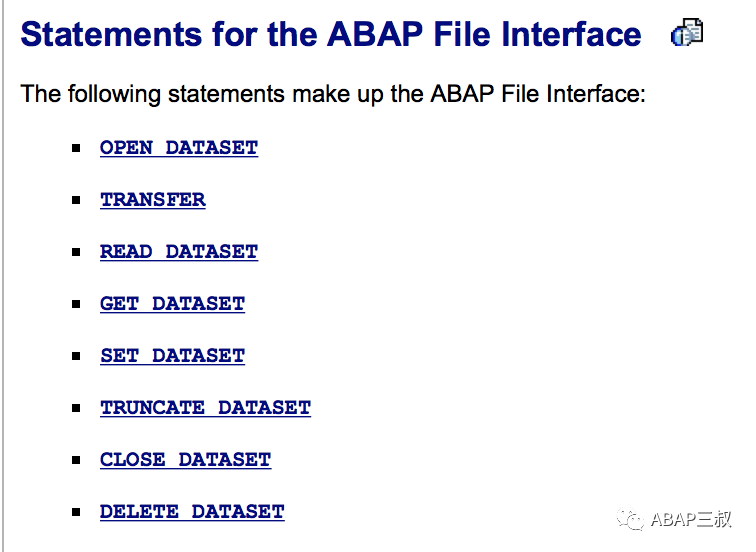
Task: Visit the DELETE DATASET link
Action: click(192, 512)
